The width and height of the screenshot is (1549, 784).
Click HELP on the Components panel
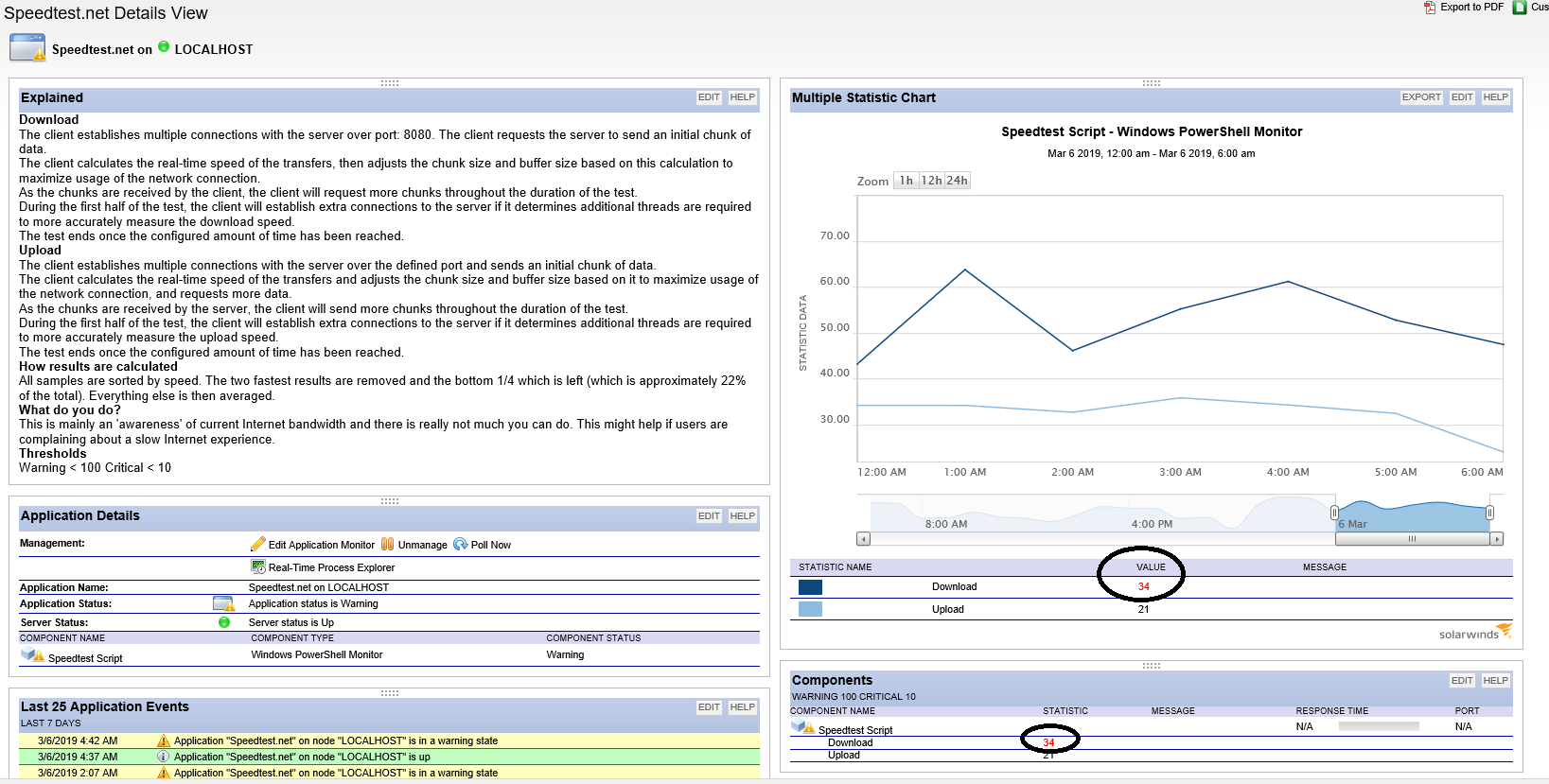pyautogui.click(x=1496, y=681)
